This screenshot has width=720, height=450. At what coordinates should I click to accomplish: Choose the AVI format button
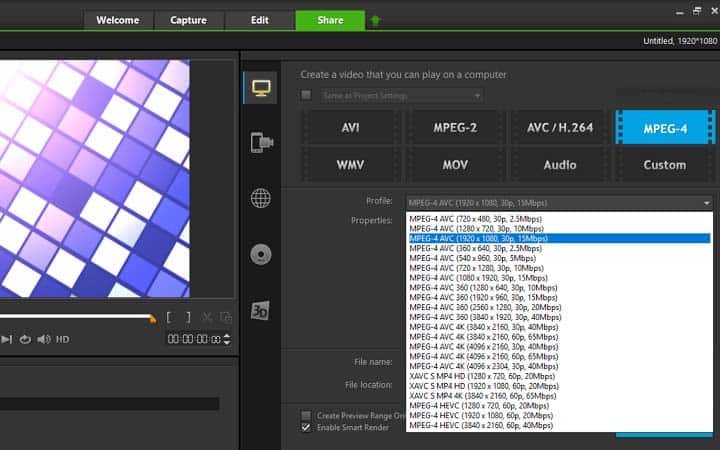[350, 128]
